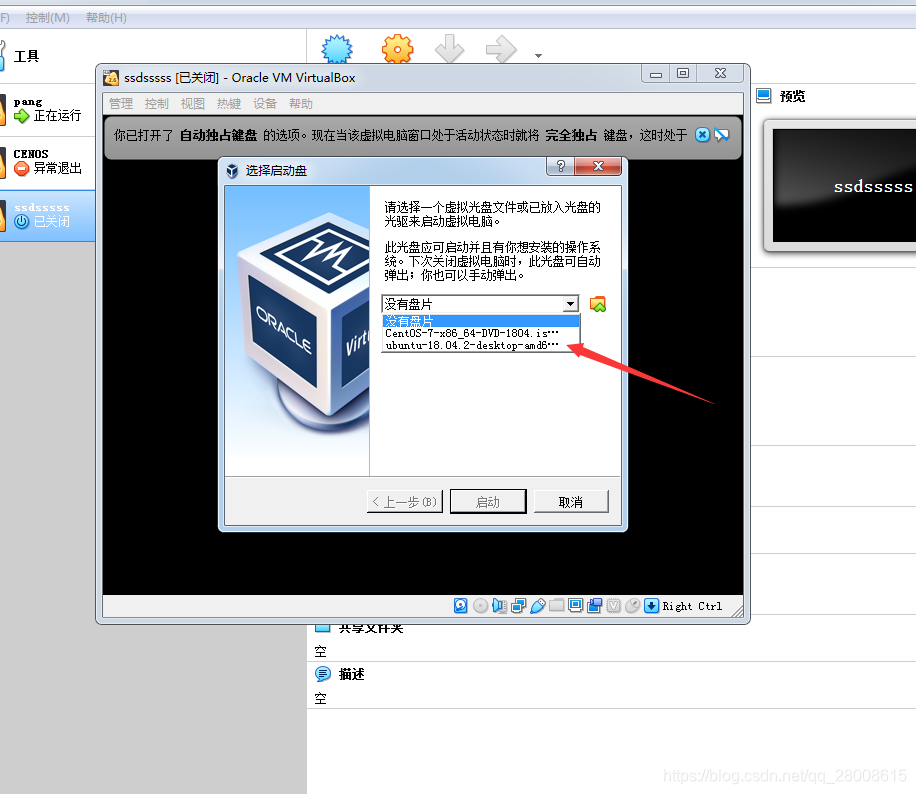916x794 pixels.
Task: Click the New VM starburst toolbar icon
Action: tap(337, 49)
